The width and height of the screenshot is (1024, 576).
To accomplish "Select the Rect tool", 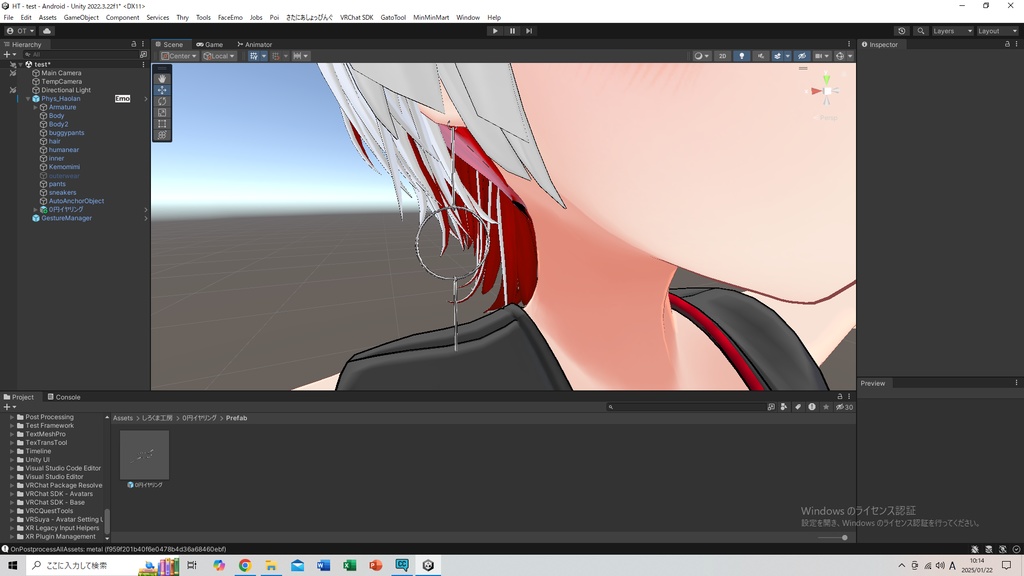I will 162,123.
